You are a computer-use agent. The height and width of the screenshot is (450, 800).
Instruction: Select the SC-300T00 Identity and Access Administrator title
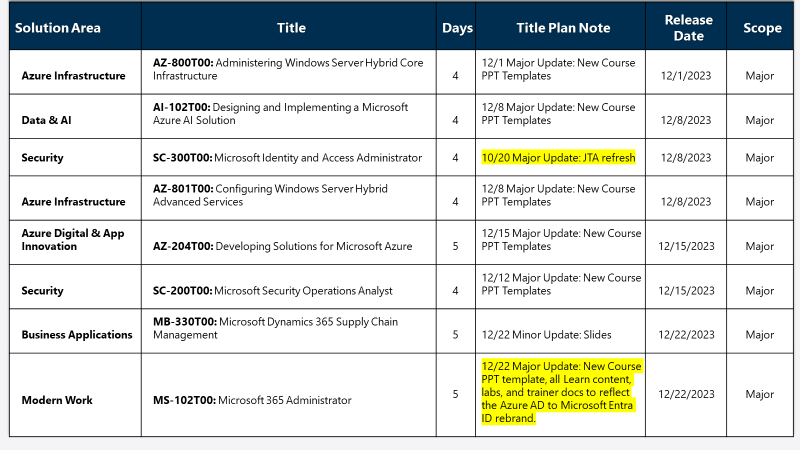(x=287, y=158)
